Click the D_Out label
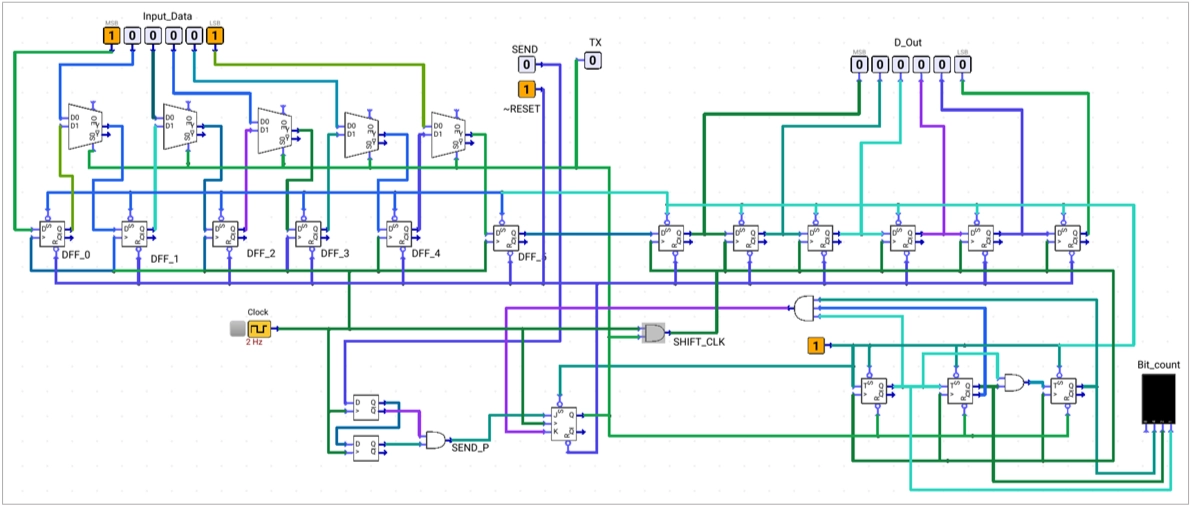1192x506 pixels. pos(908,42)
